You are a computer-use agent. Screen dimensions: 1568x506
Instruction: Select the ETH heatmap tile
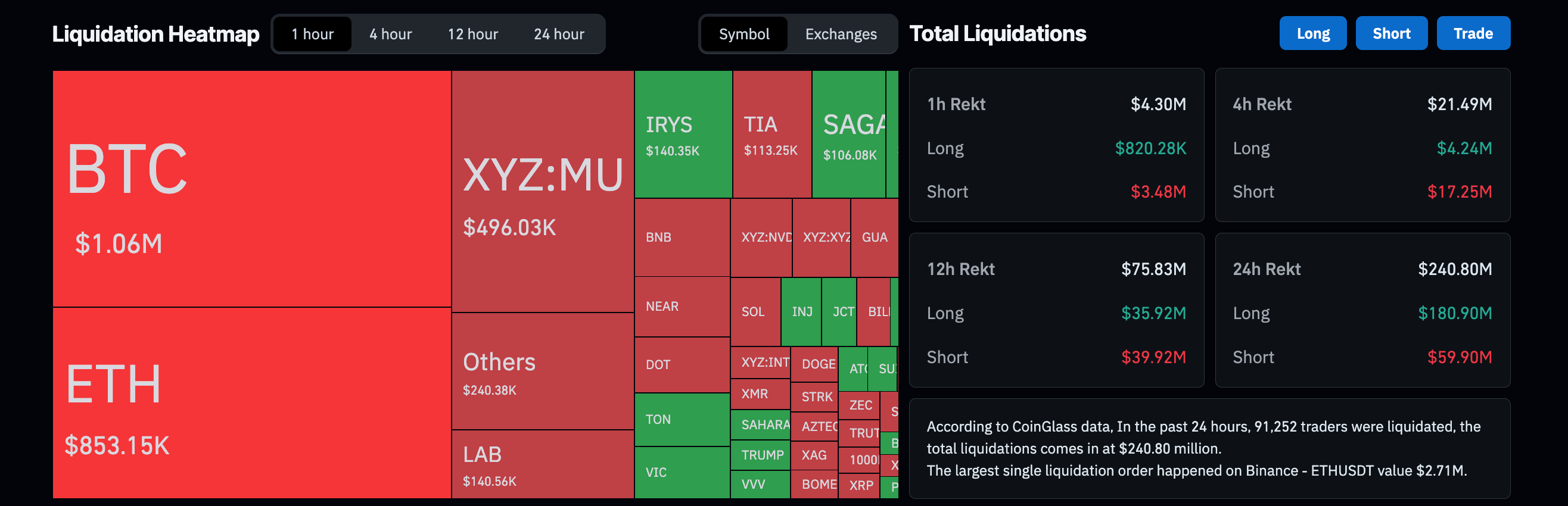[x=251, y=403]
